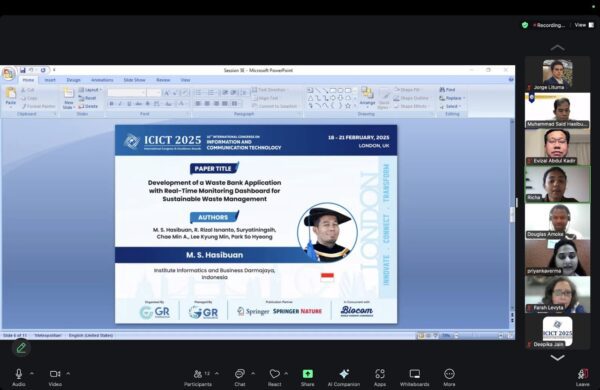The height and width of the screenshot is (390, 600).
Task: Open the Apps icon
Action: click(x=380, y=374)
